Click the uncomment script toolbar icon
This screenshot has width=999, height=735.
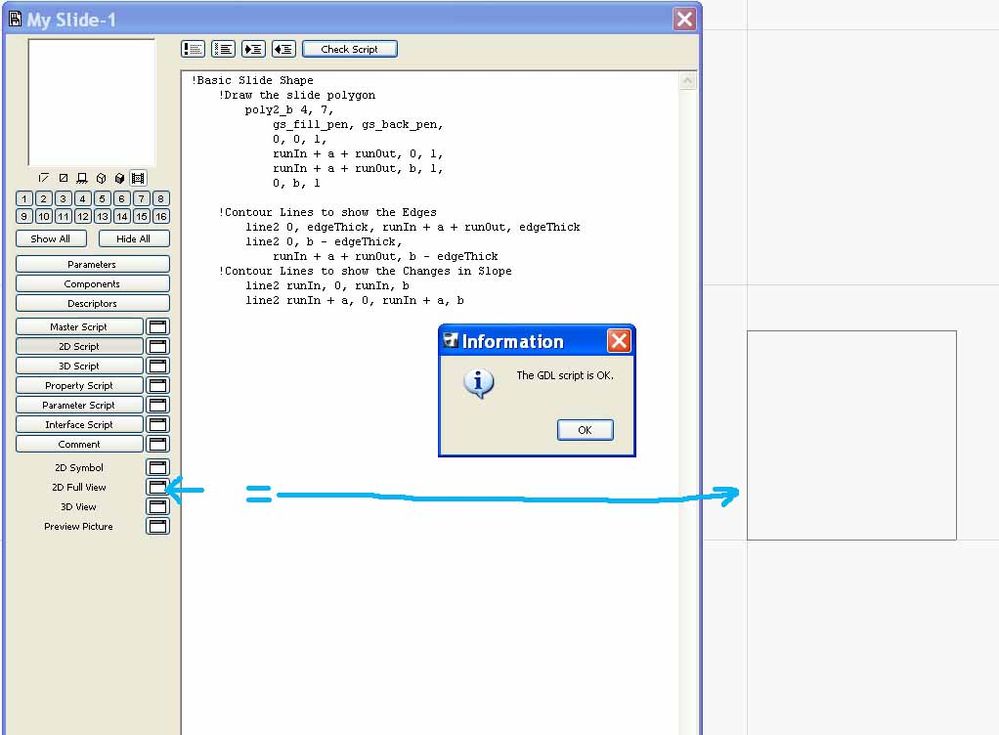tap(223, 49)
